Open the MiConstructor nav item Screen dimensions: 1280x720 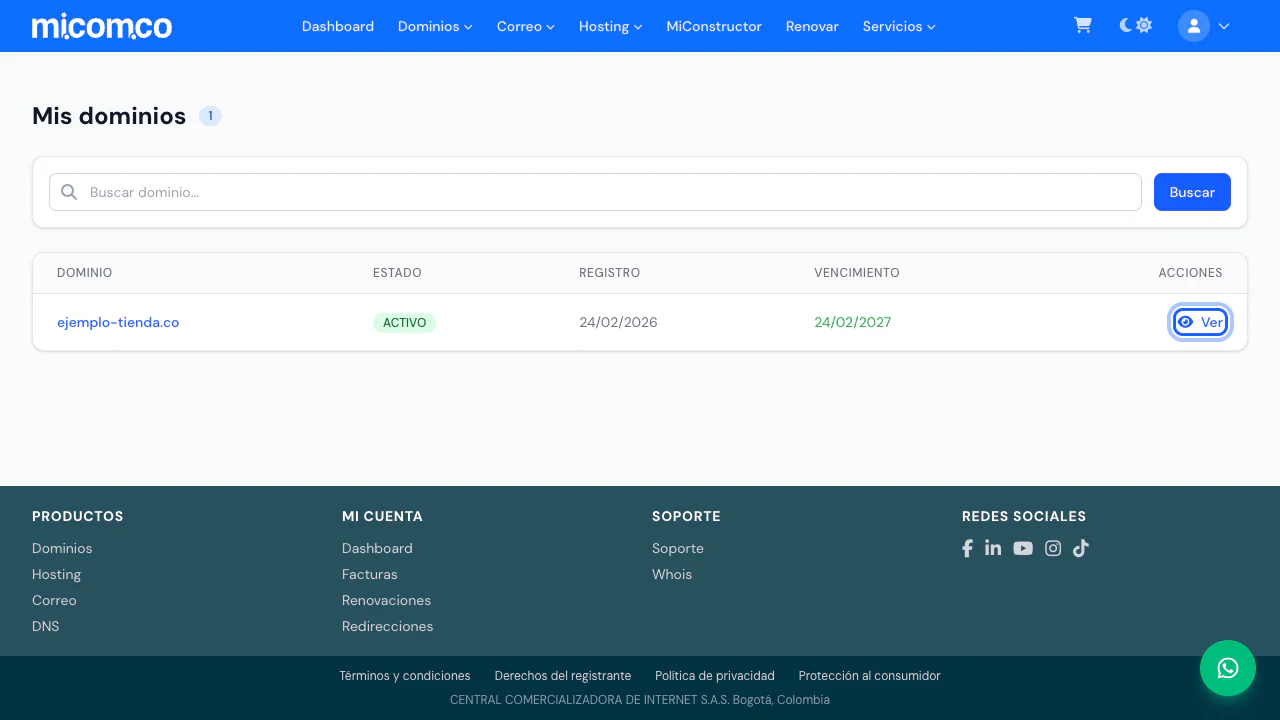714,26
